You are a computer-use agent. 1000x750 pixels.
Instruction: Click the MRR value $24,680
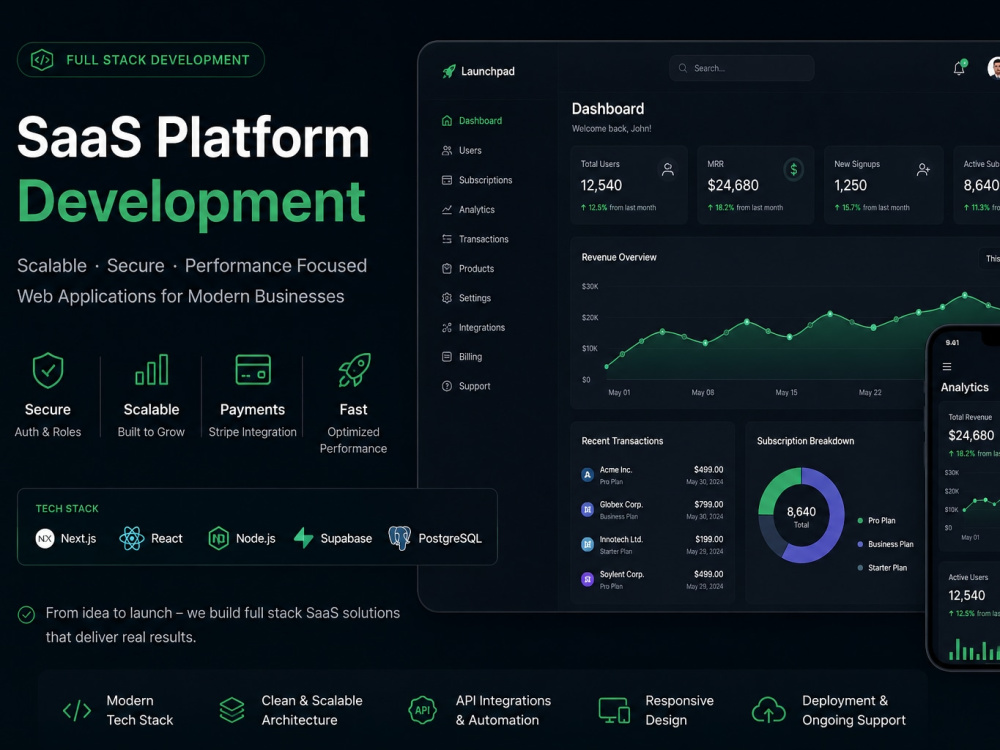pyautogui.click(x=733, y=186)
